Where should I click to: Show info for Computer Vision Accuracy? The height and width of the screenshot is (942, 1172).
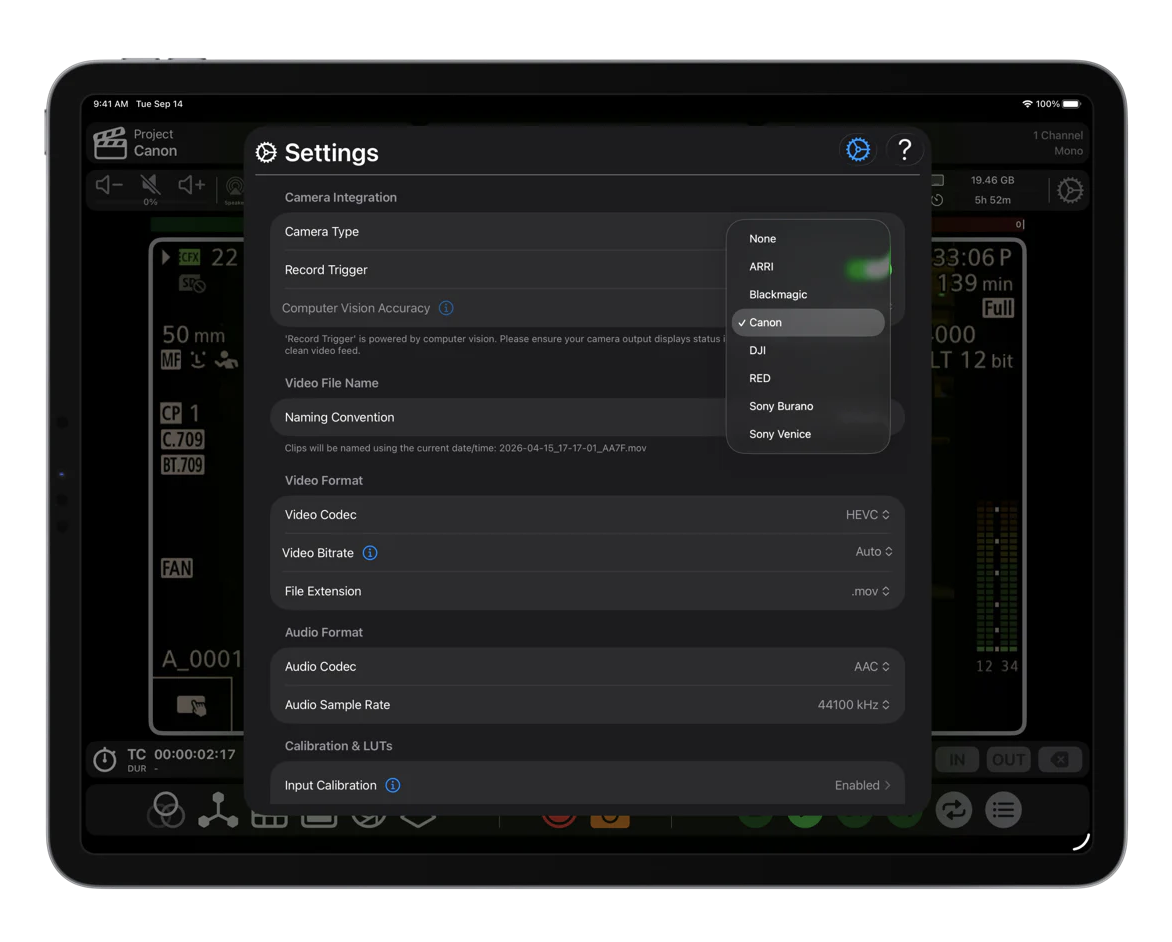[x=446, y=308]
